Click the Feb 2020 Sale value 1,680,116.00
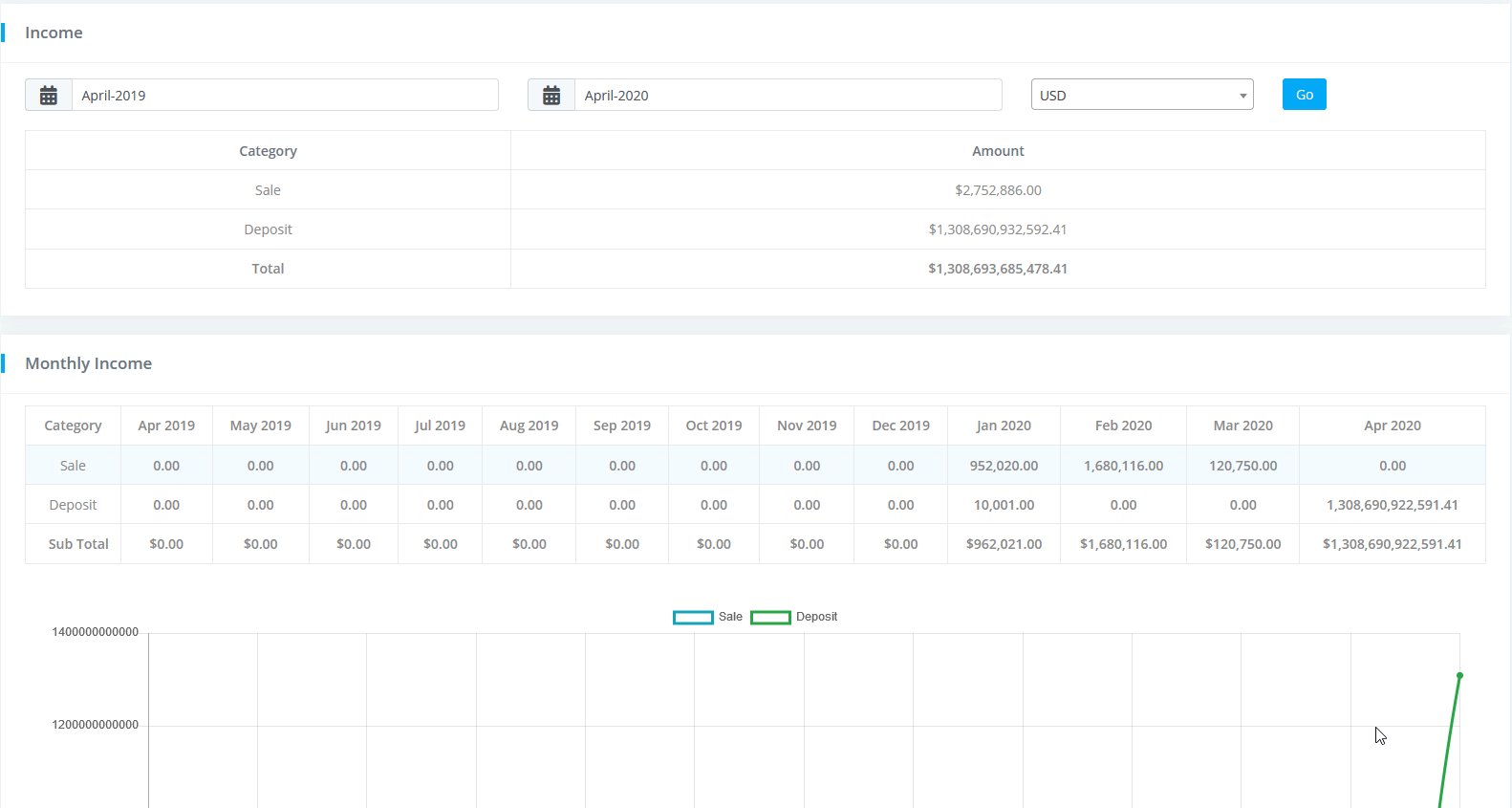Viewport: 1512px width, 808px height. (x=1123, y=466)
